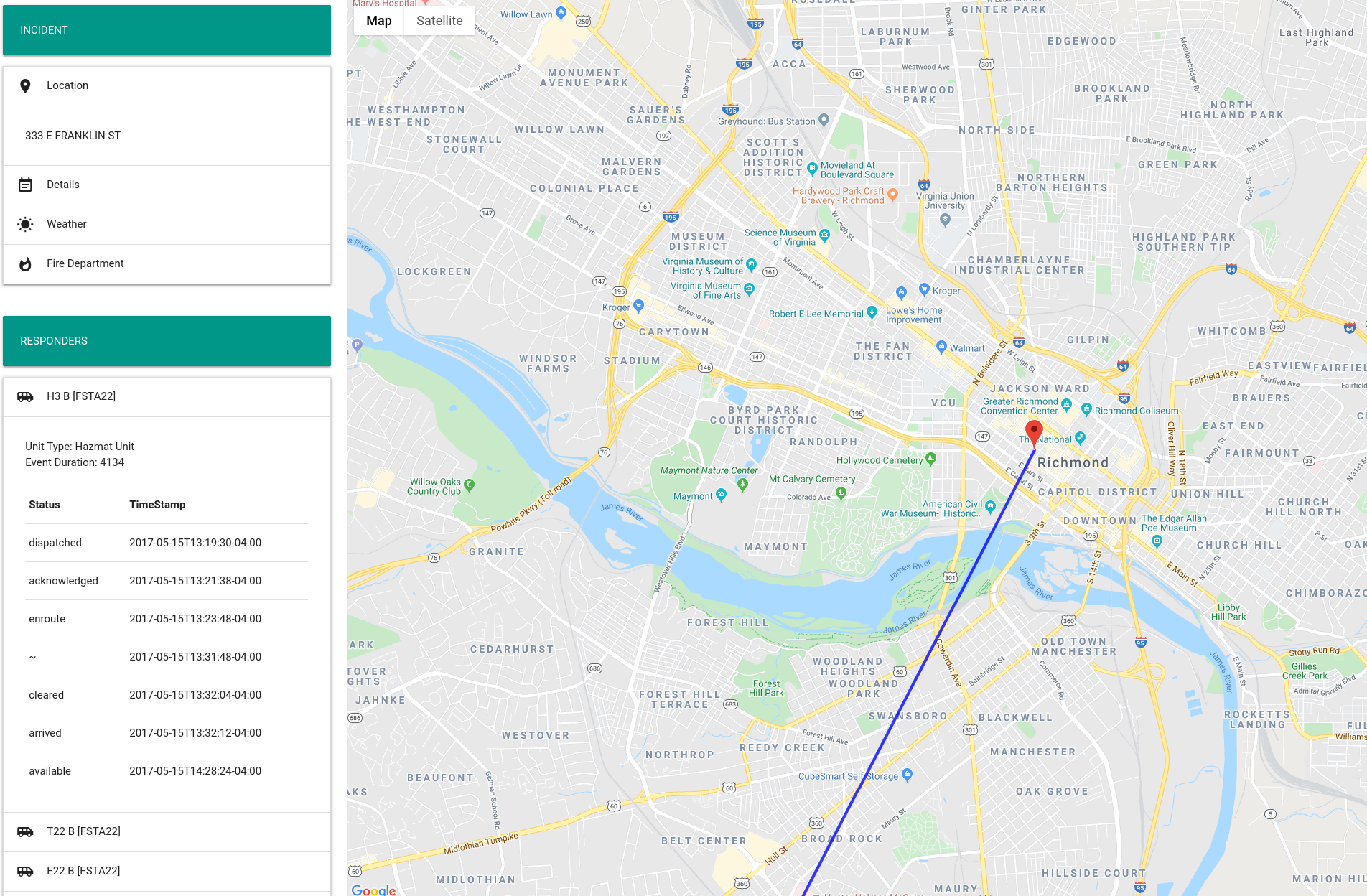Screen dimensions: 1367x896
Task: Click the Movieland At Boulevard Square pin
Action: point(812,168)
